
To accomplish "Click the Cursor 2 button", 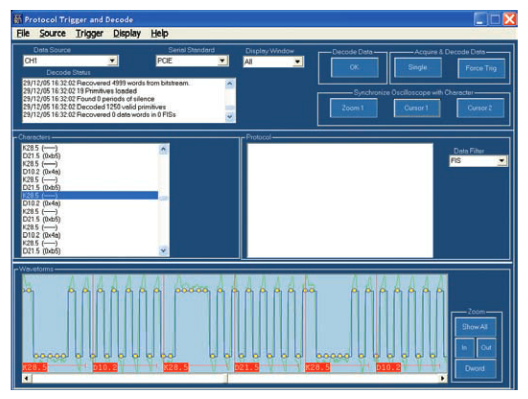I will click(480, 108).
